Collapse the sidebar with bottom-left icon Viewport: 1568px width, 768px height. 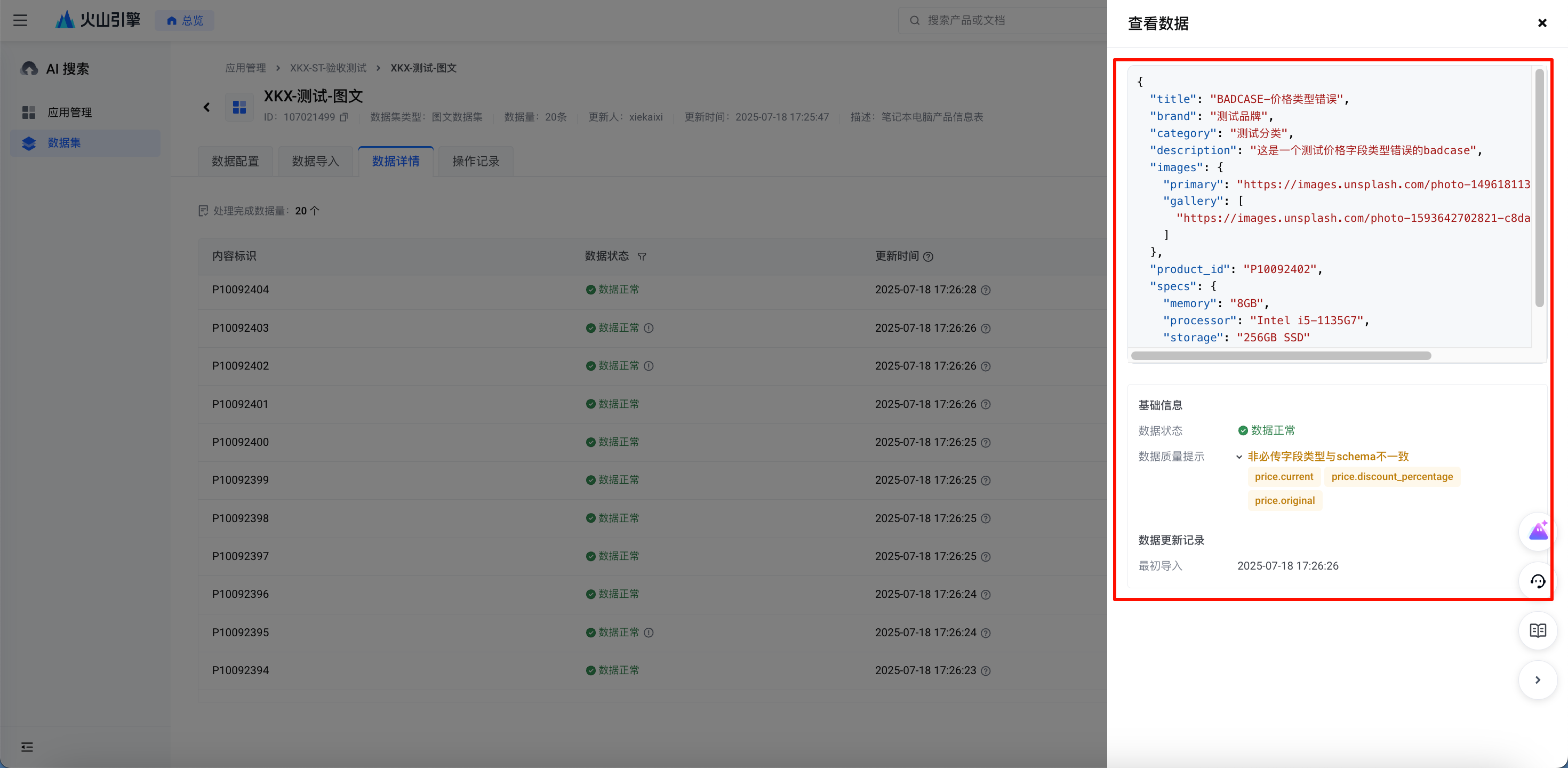27,747
